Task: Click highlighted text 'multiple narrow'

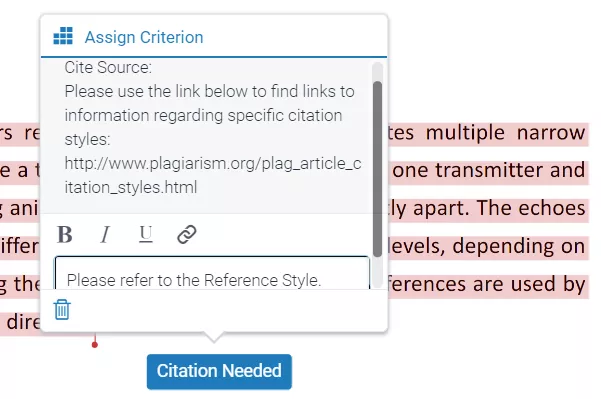Action: (x=505, y=133)
